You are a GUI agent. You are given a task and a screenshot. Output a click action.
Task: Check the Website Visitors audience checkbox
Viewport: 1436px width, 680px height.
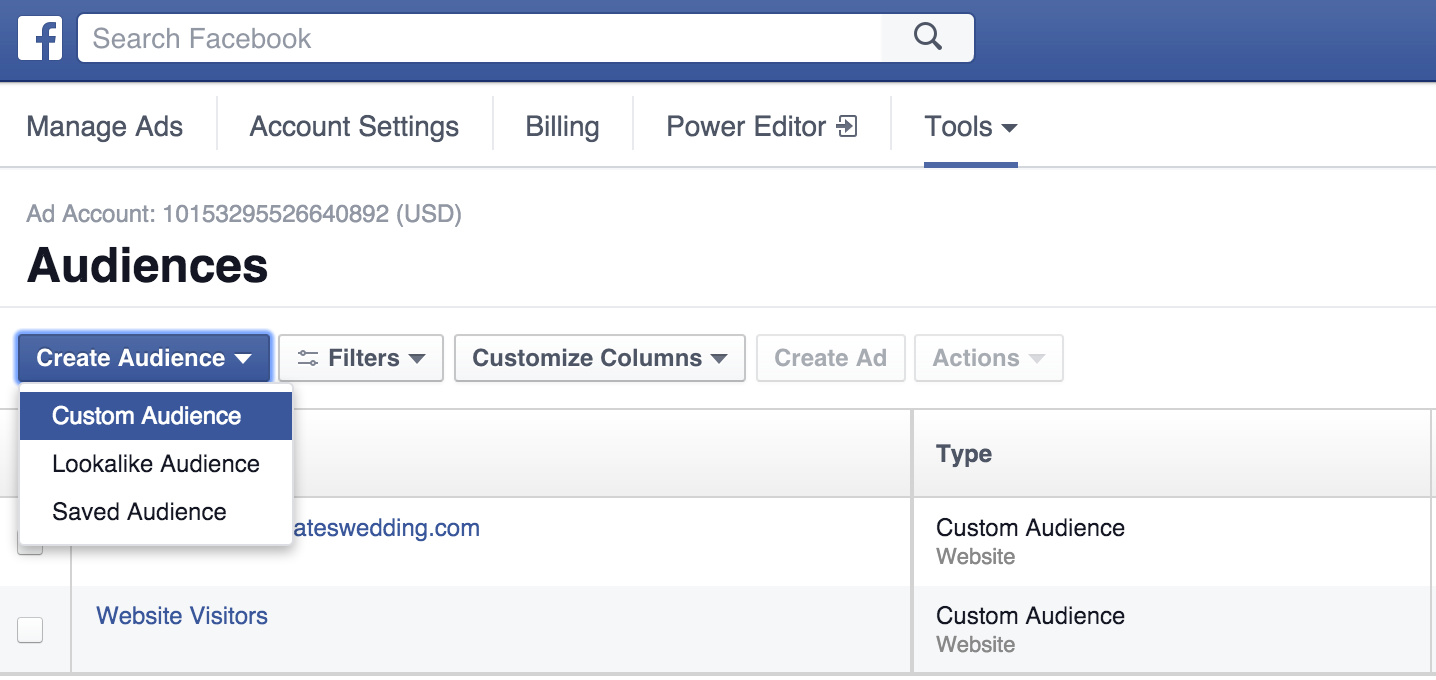[x=30, y=630]
